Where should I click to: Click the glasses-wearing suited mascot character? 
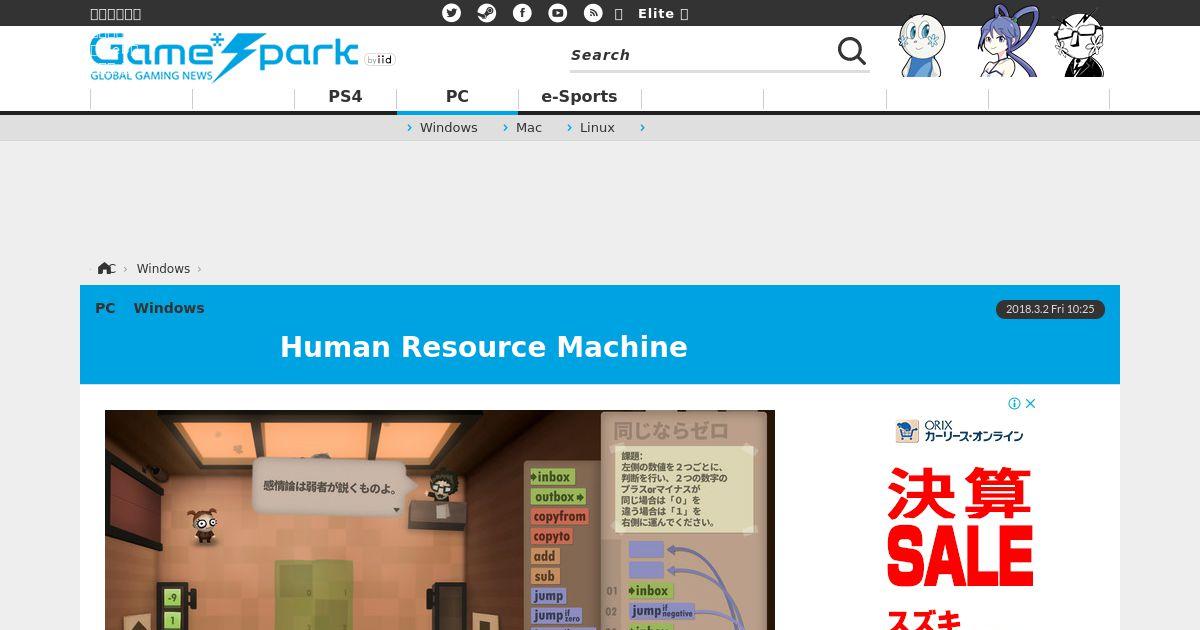click(1080, 44)
